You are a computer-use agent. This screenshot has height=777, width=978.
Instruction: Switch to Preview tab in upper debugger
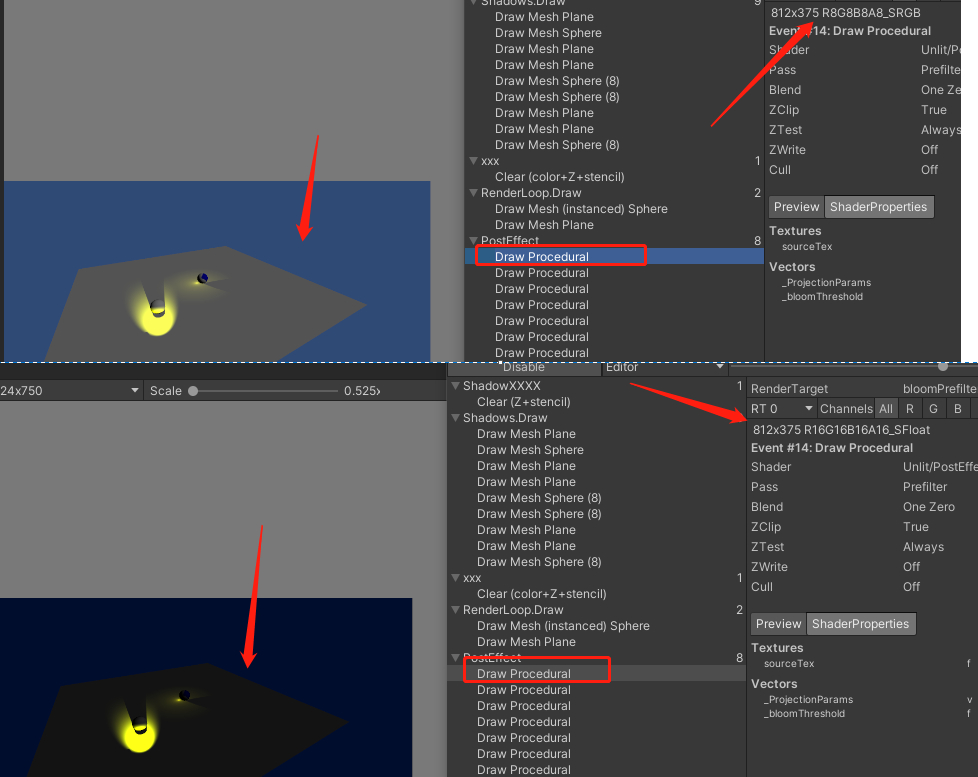tap(796, 207)
